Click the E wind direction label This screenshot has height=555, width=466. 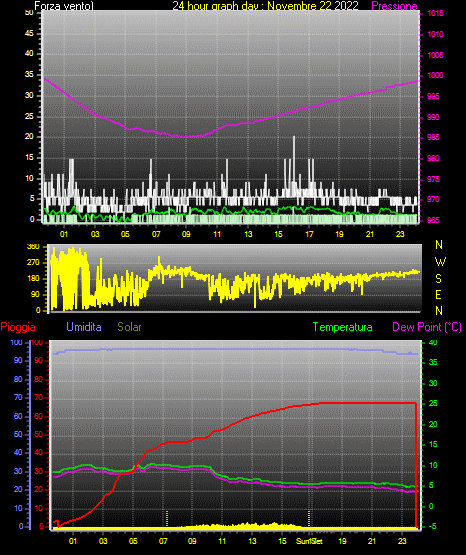[438, 294]
